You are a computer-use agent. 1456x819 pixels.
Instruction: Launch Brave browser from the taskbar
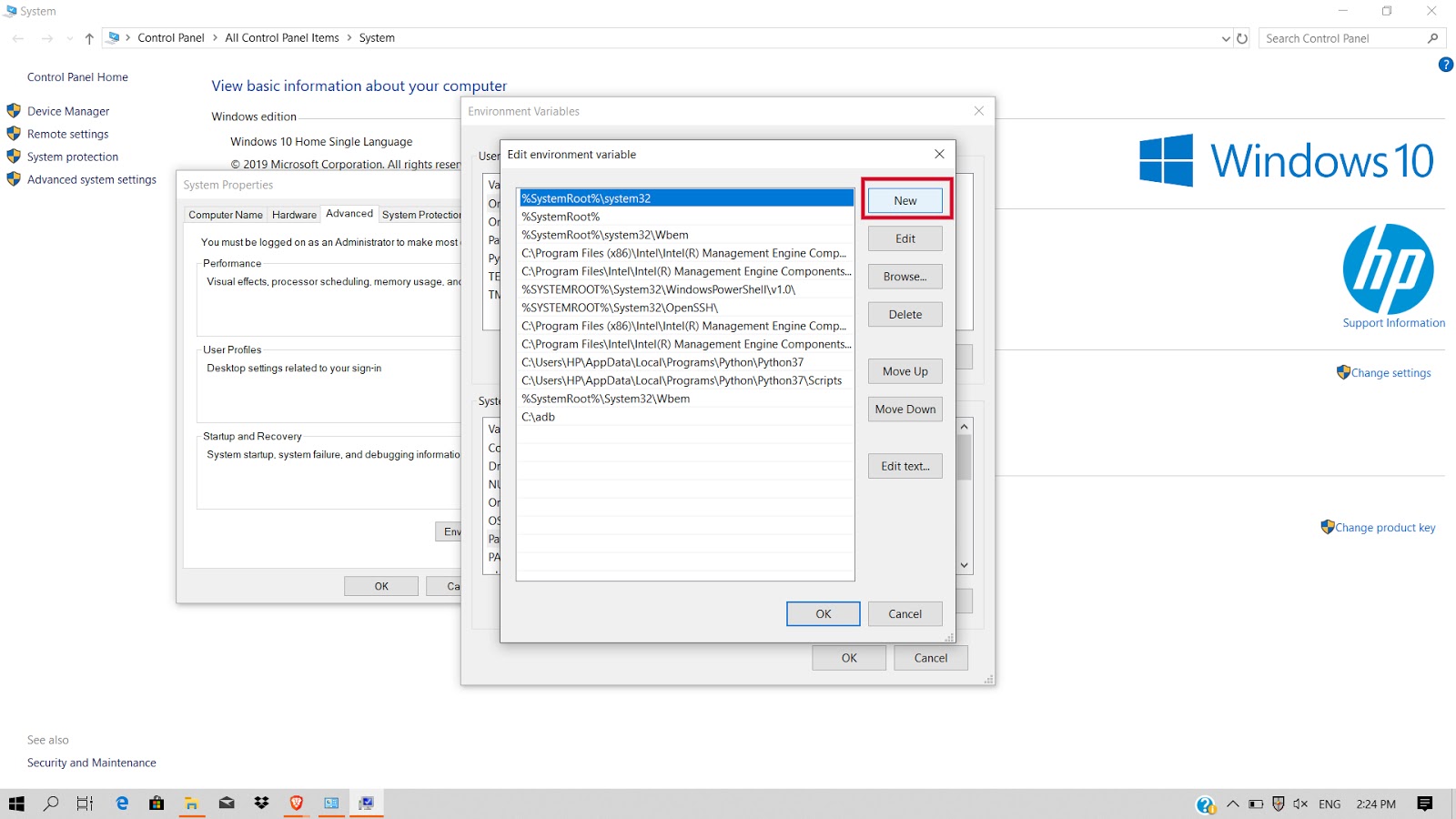(x=296, y=804)
